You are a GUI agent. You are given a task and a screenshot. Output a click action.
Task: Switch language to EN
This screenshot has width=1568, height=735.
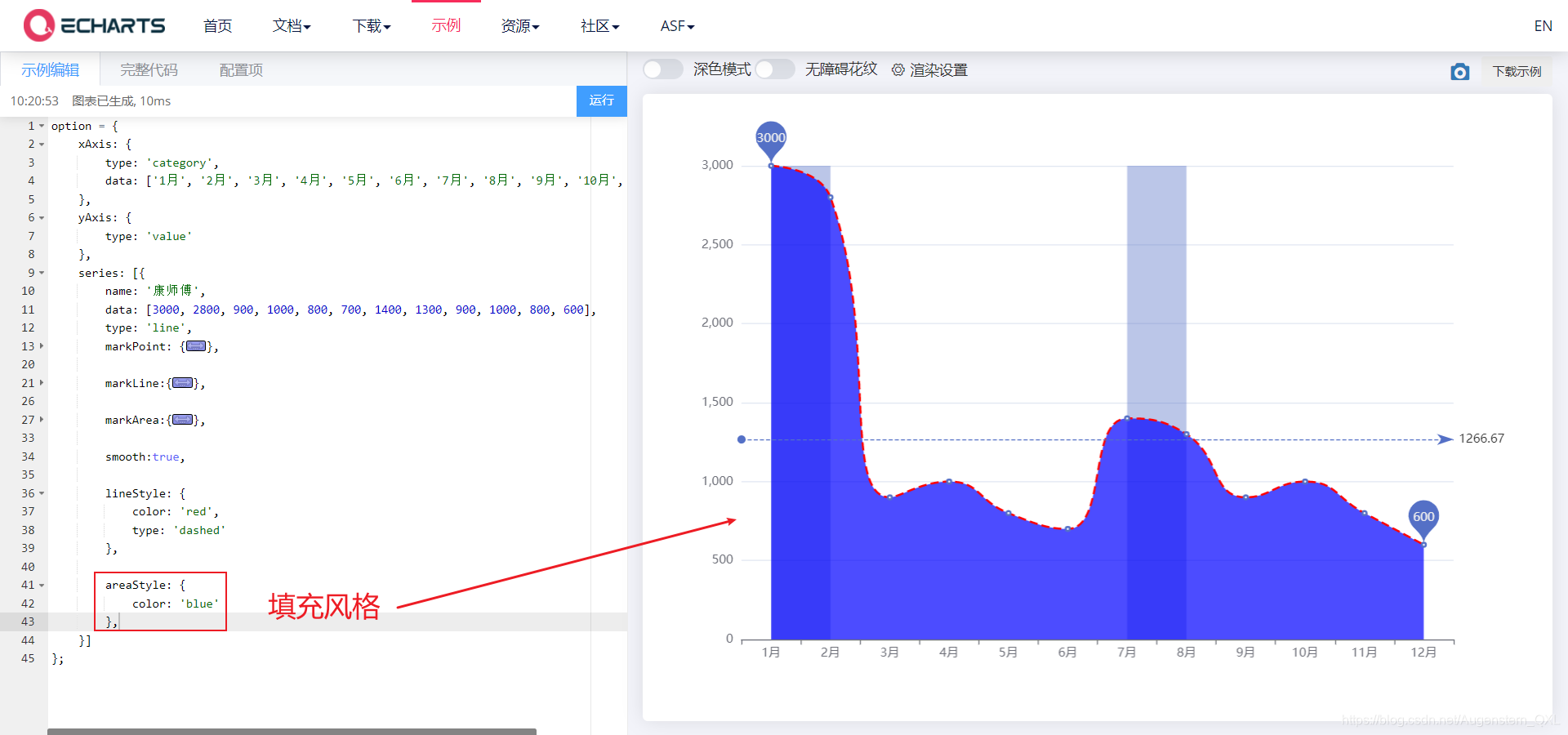point(1543,26)
